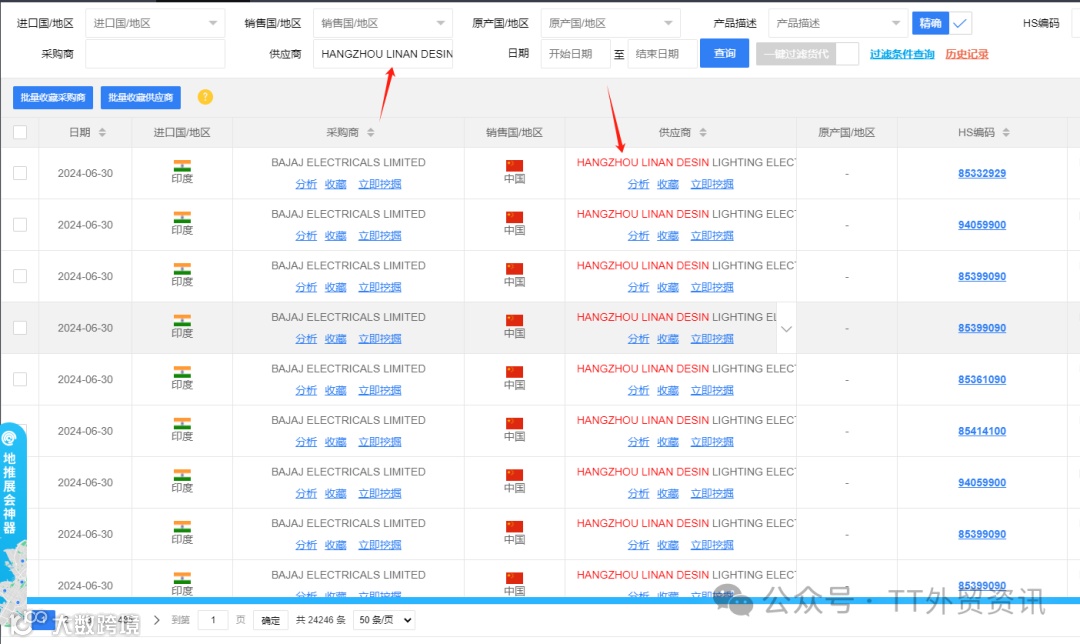Screen dimensions: 1080x644
Task: Open HS code link 85332929
Action: point(982,173)
